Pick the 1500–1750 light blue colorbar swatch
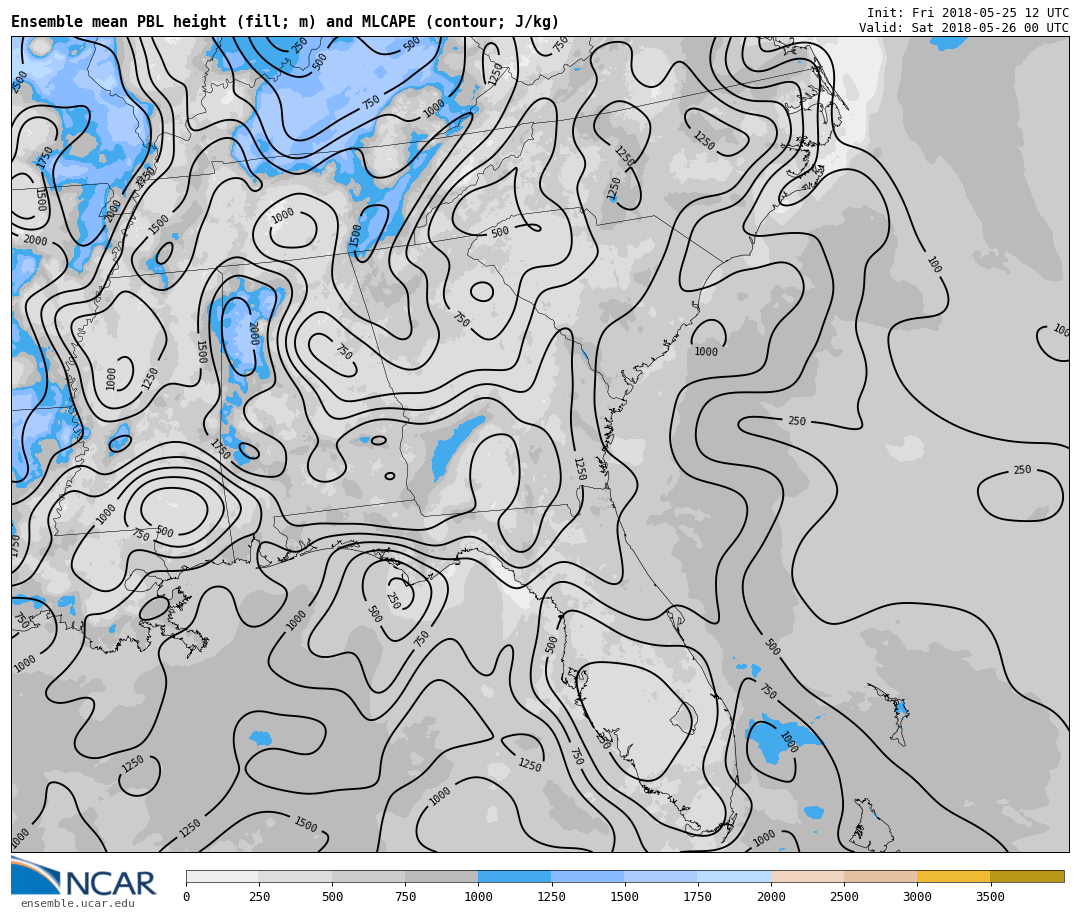The height and width of the screenshot is (915, 1080). pyautogui.click(x=661, y=876)
